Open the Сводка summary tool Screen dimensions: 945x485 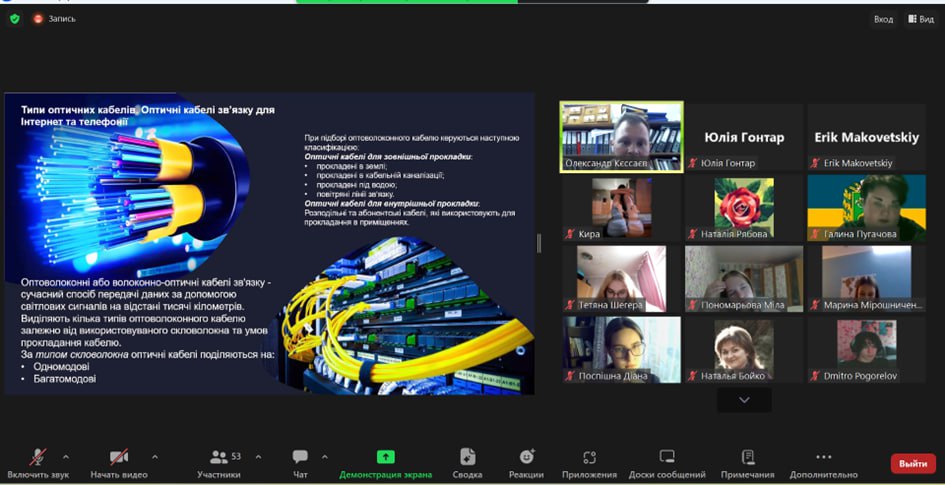(467, 457)
